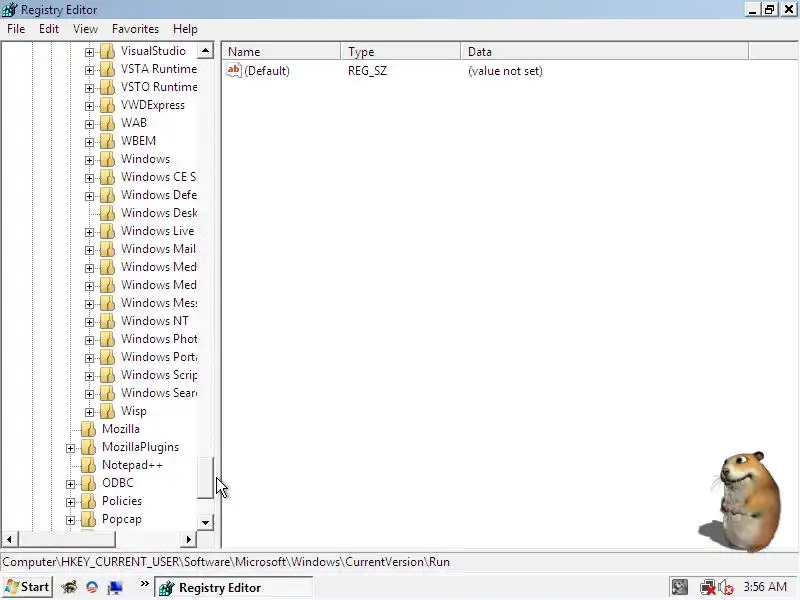Select the Windows Port folder icon
This screenshot has width=800, height=600.
pos(107,357)
